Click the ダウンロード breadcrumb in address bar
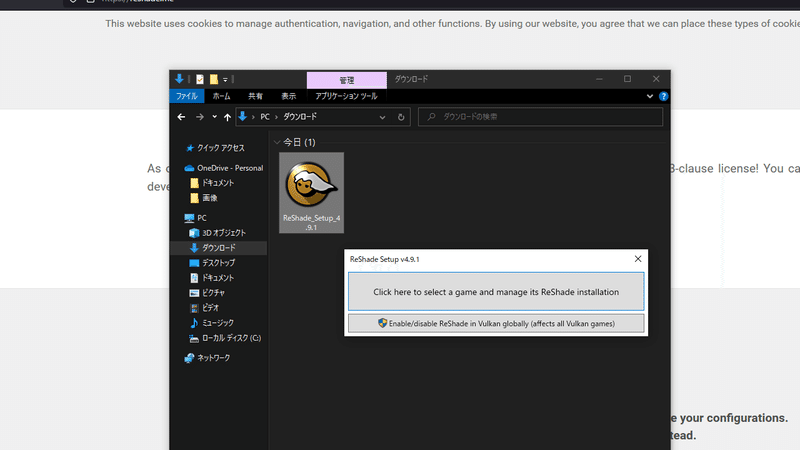The width and height of the screenshot is (800, 450). point(300,117)
